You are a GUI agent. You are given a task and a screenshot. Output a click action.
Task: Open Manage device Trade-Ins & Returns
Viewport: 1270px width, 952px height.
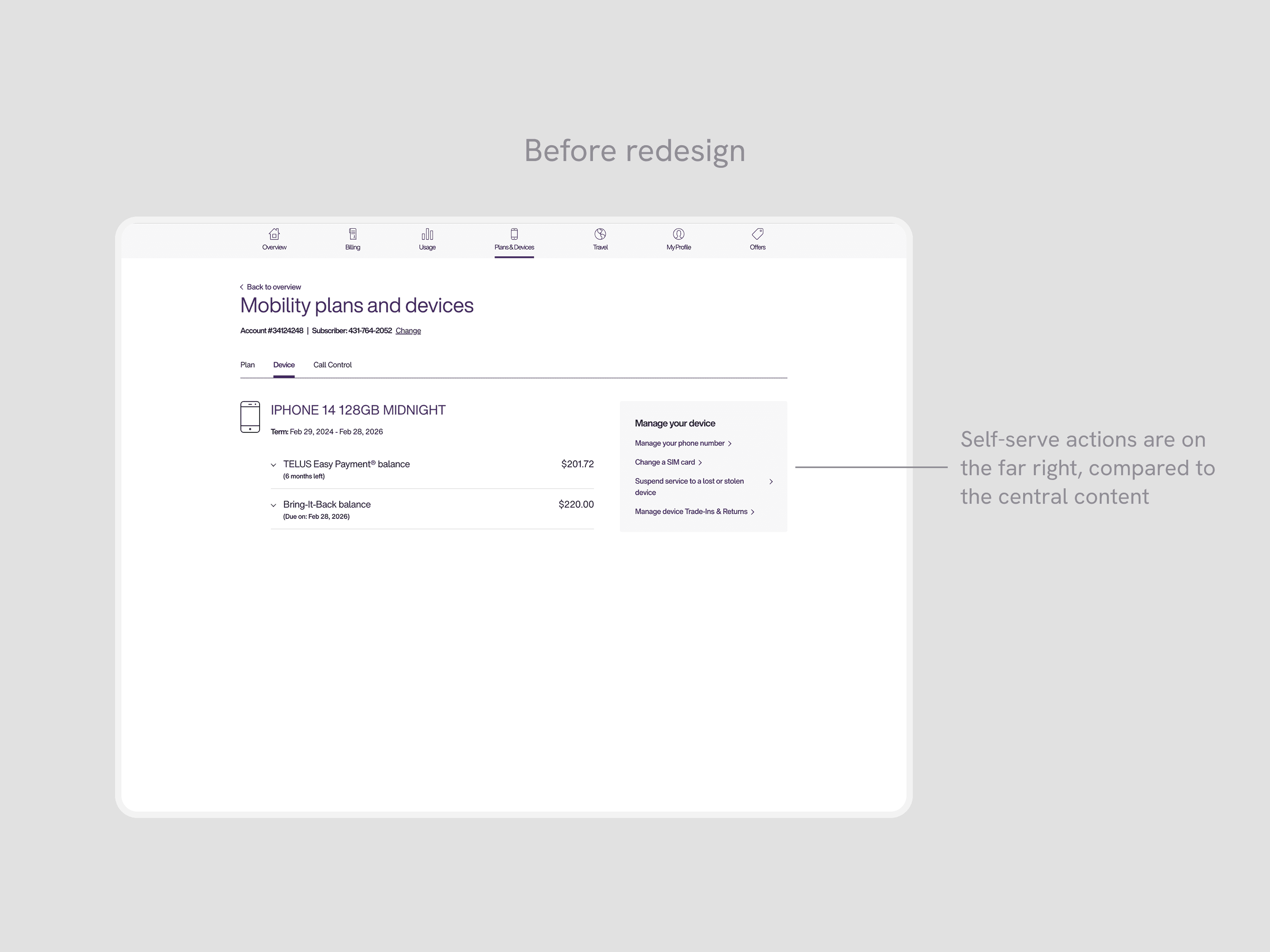coord(691,511)
